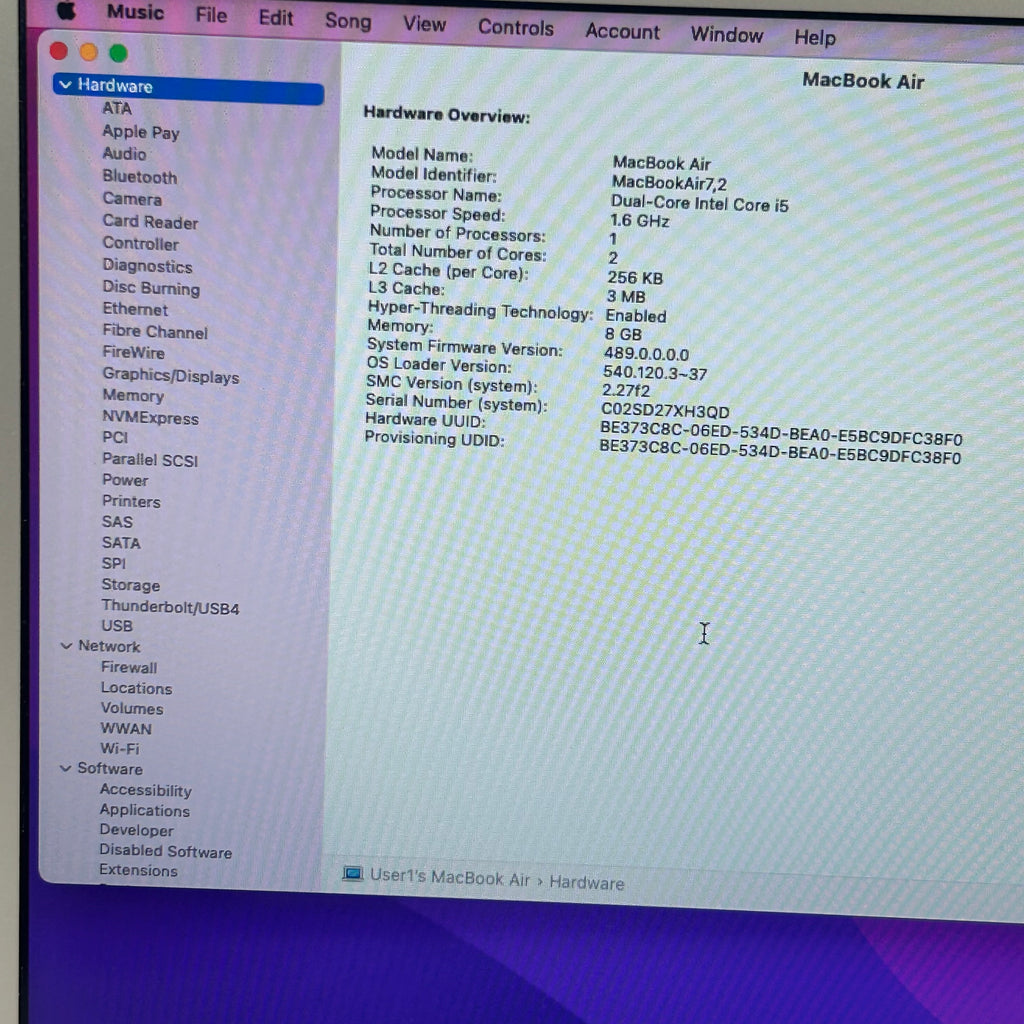Close the System Information window

[x=59, y=51]
